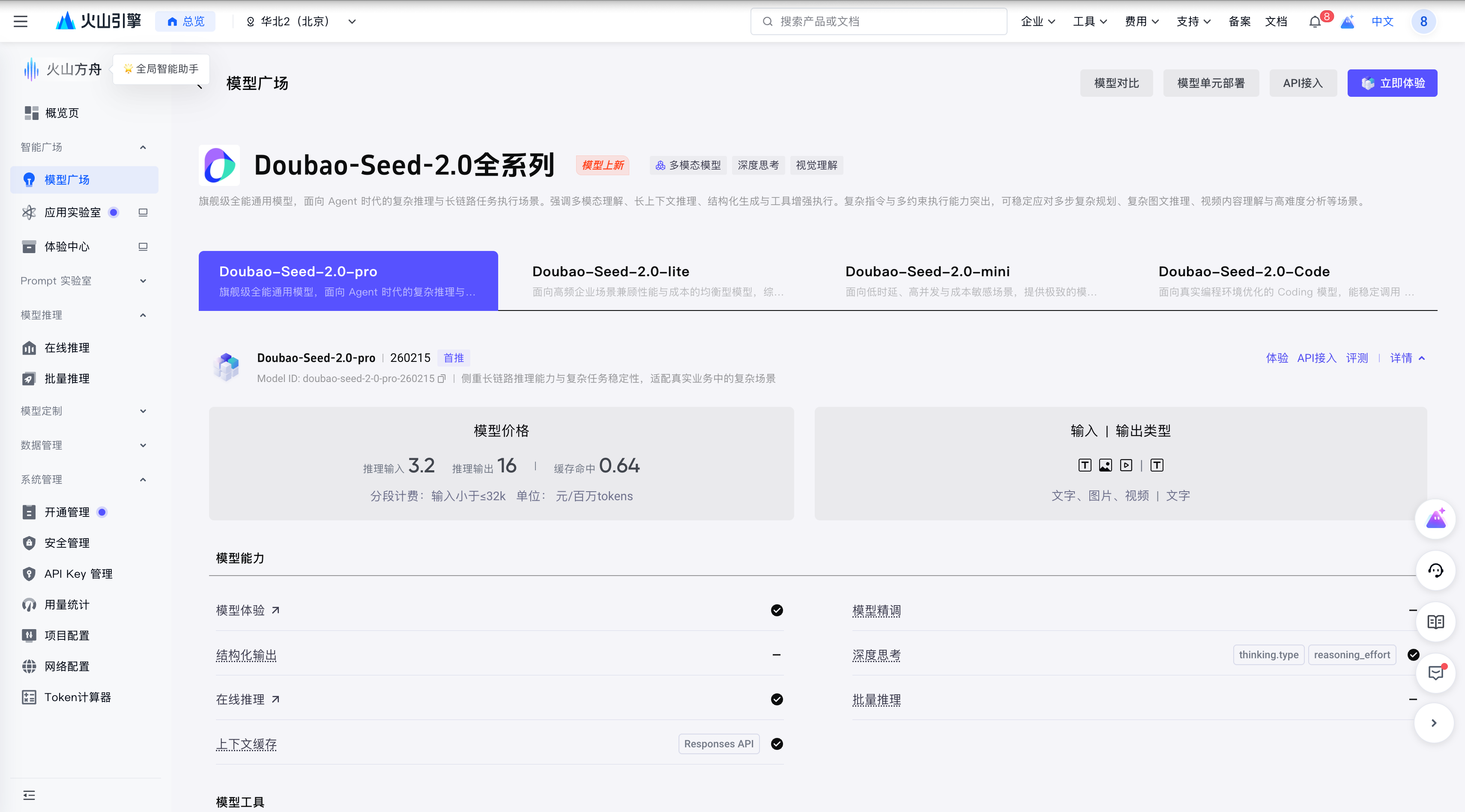Open the documentation book floating icon
This screenshot has width=1465, height=812.
pos(1435,621)
